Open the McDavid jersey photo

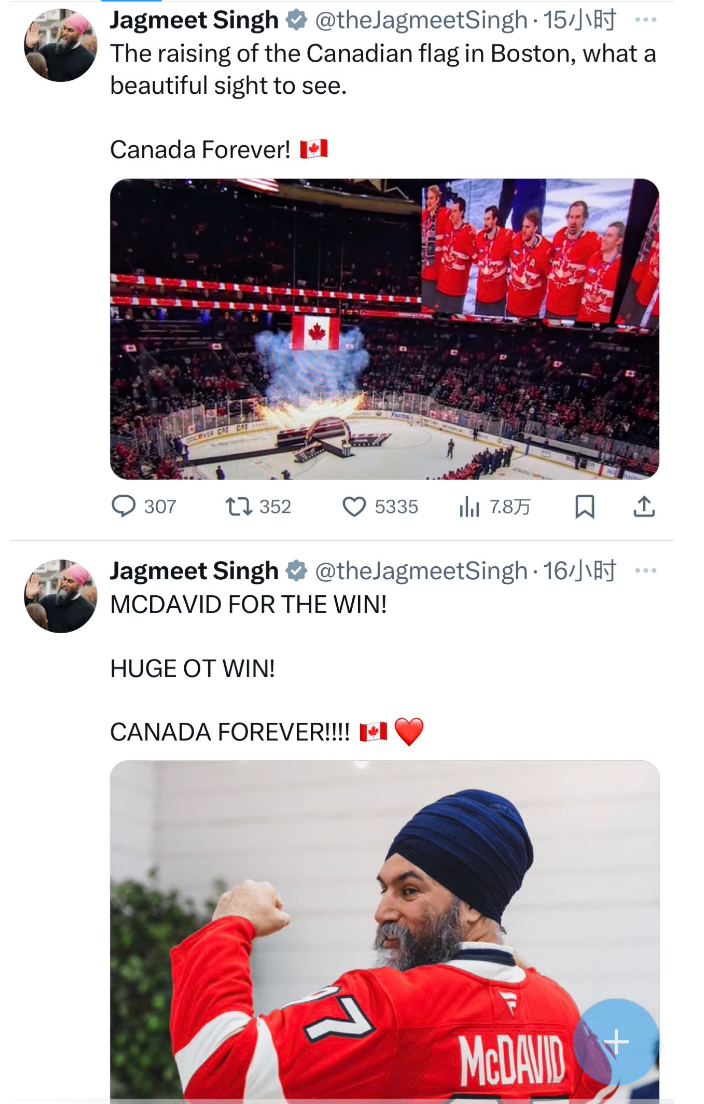click(x=384, y=930)
